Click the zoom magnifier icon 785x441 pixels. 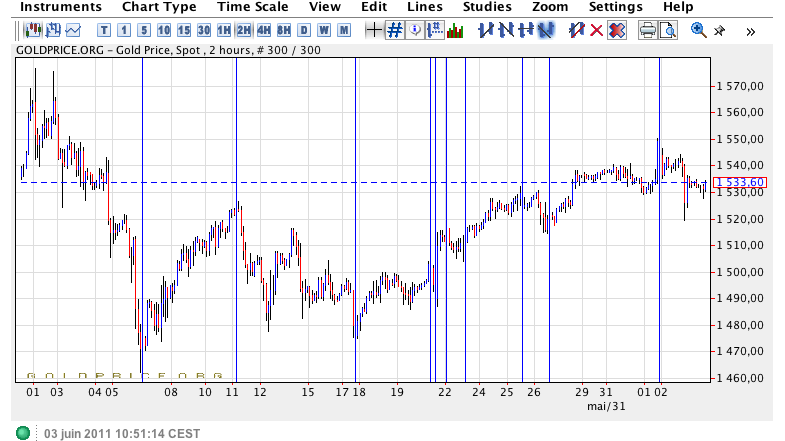698,30
